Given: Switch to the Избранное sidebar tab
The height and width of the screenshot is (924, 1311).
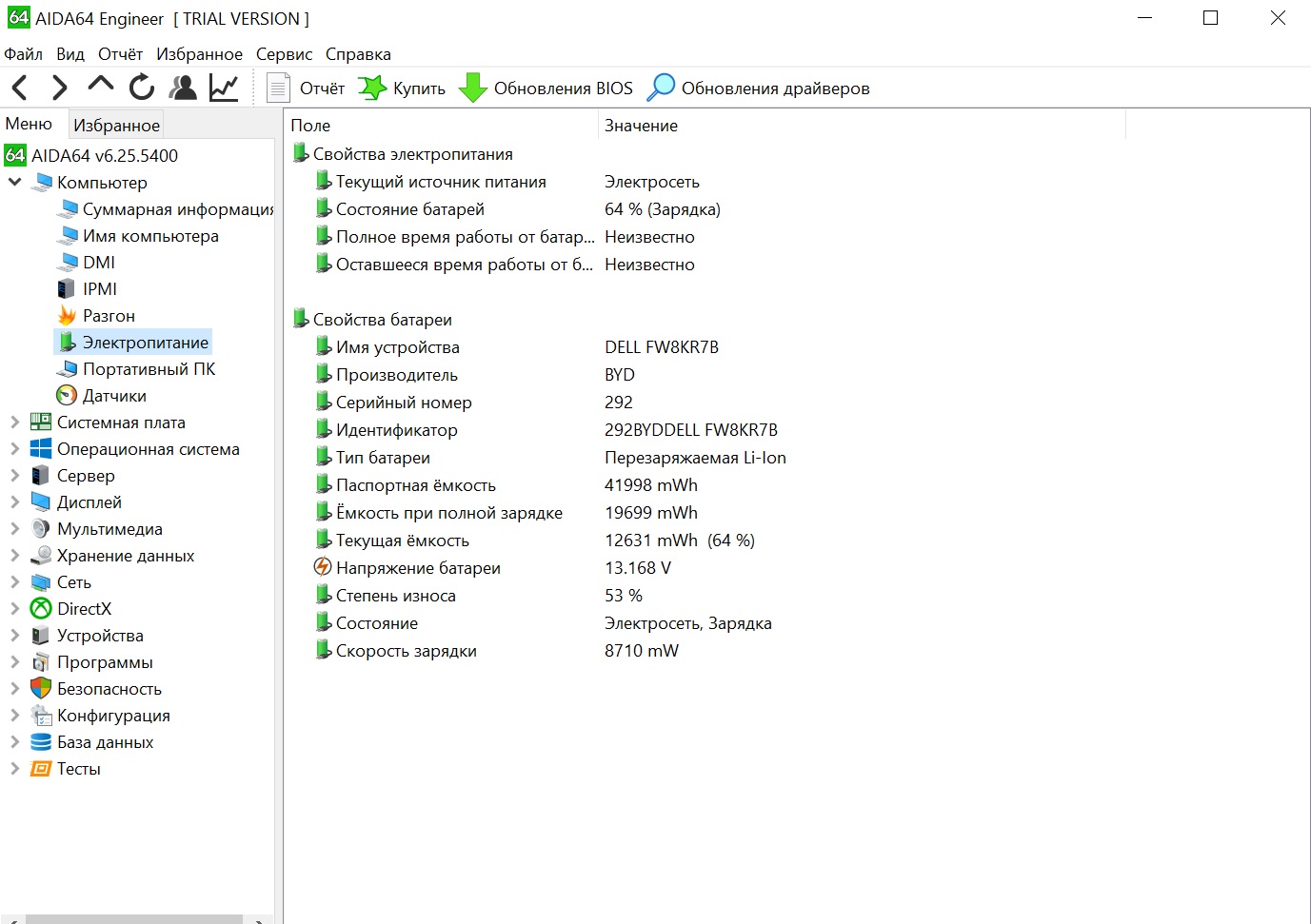Looking at the screenshot, I should 116,125.
